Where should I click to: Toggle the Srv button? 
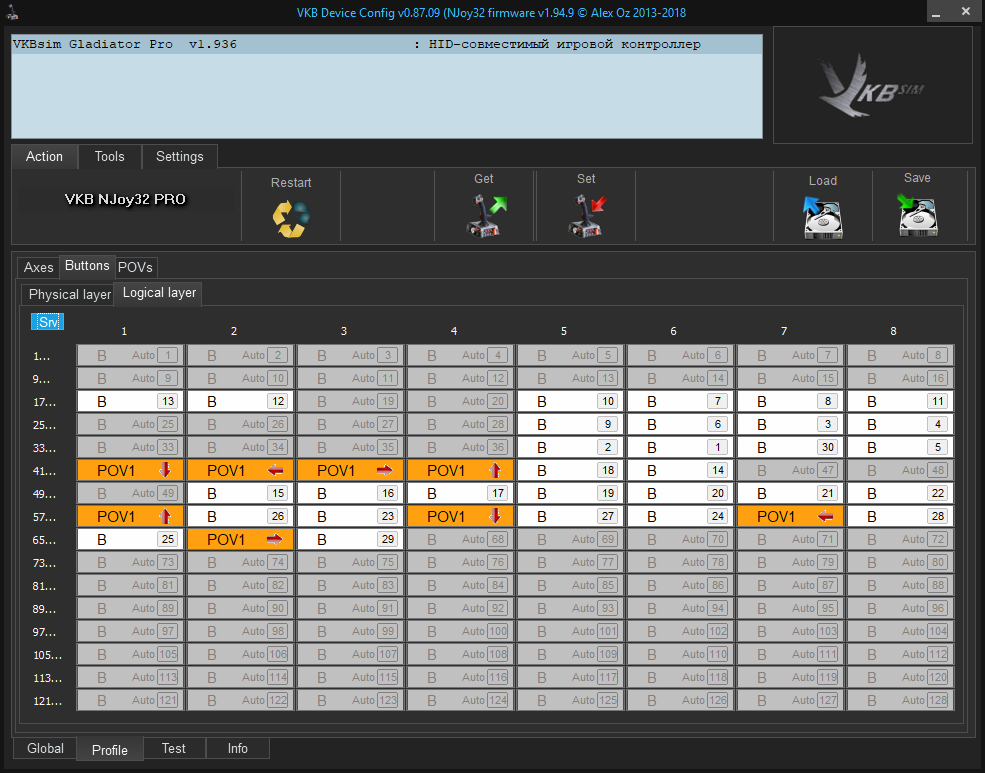tap(48, 322)
